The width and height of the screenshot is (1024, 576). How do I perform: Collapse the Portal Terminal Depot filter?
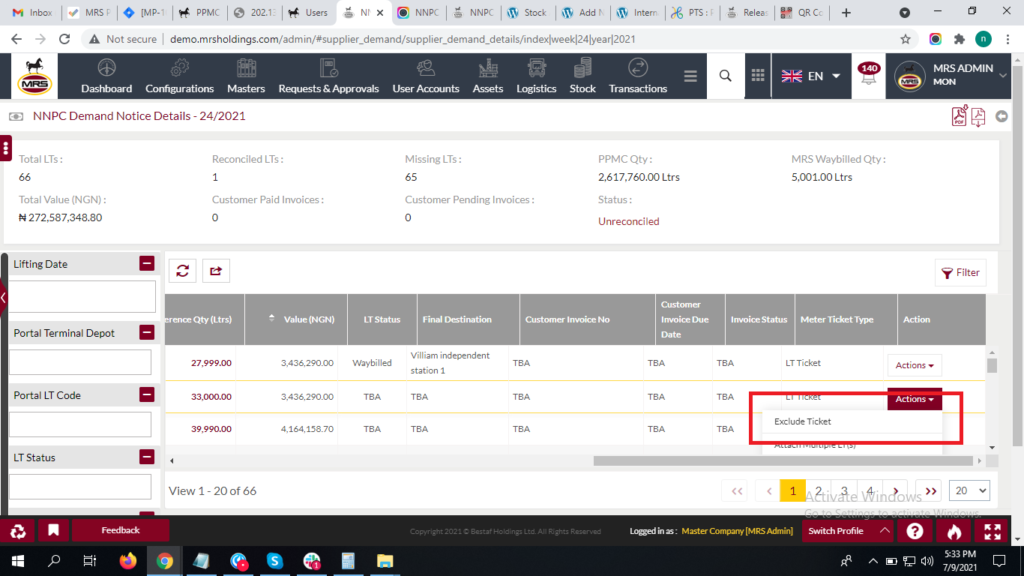pyautogui.click(x=147, y=332)
